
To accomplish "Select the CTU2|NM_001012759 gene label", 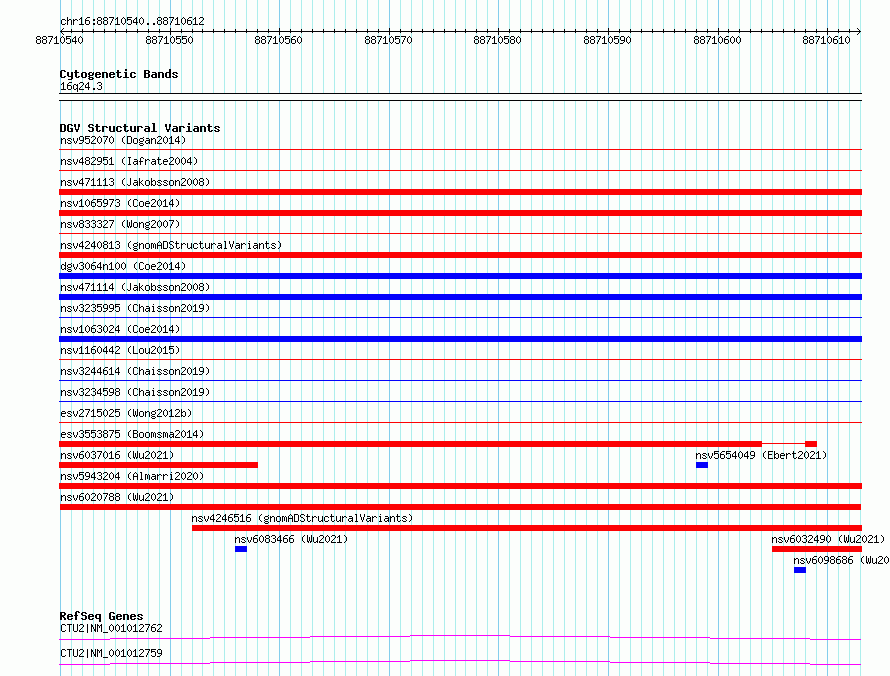I will (111, 653).
